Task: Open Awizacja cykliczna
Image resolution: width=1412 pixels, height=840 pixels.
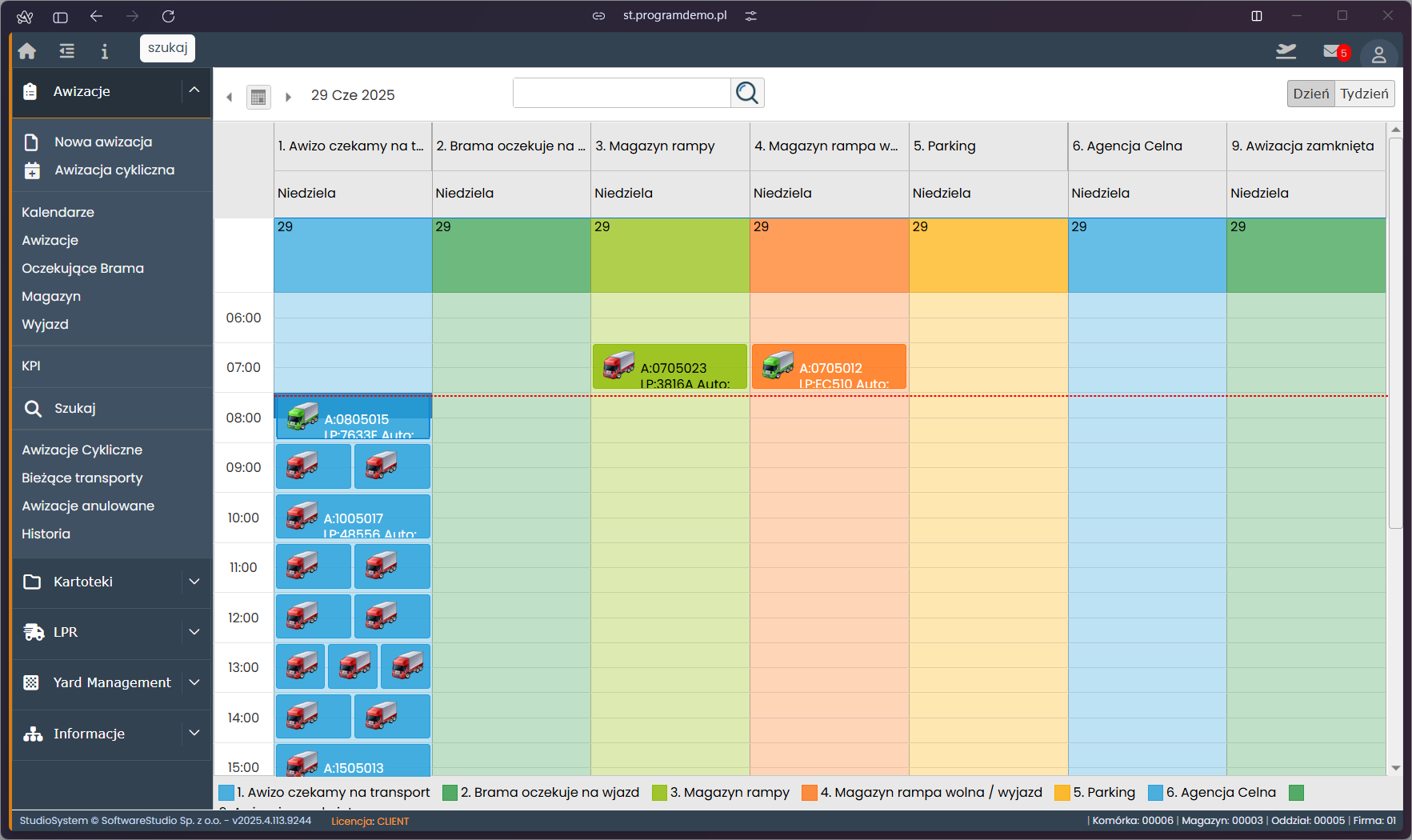Action: pos(114,170)
